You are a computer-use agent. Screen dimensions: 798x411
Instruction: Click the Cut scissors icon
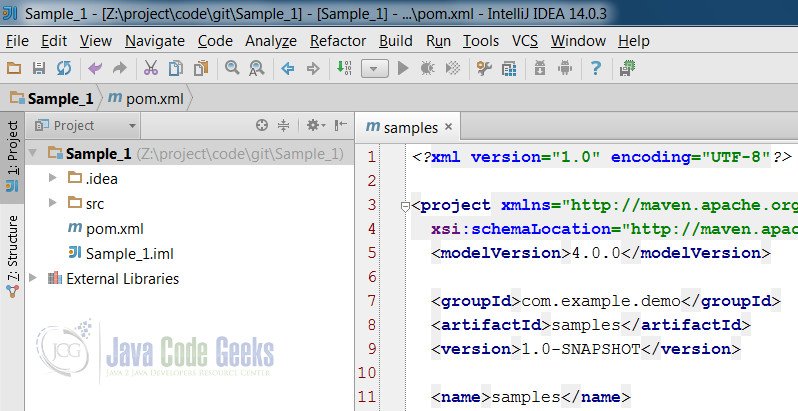tap(151, 68)
